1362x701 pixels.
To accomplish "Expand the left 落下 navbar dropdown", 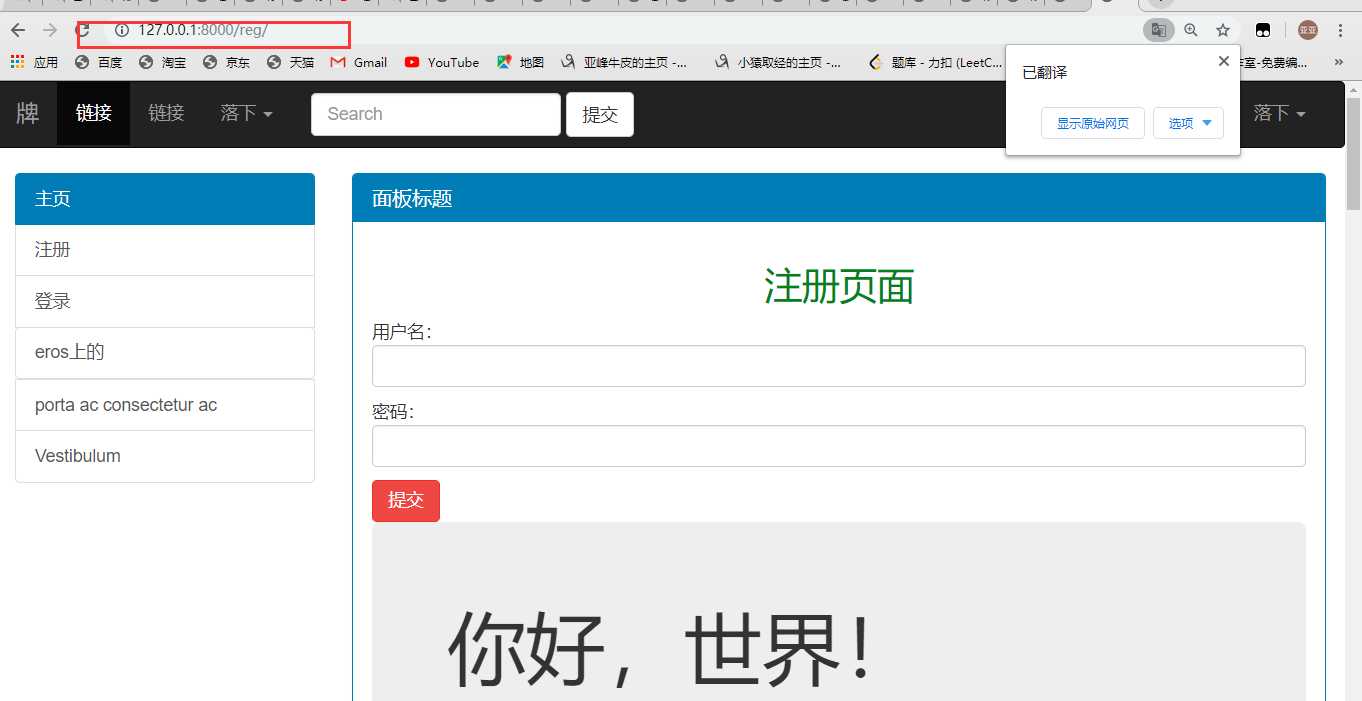I will (246, 113).
